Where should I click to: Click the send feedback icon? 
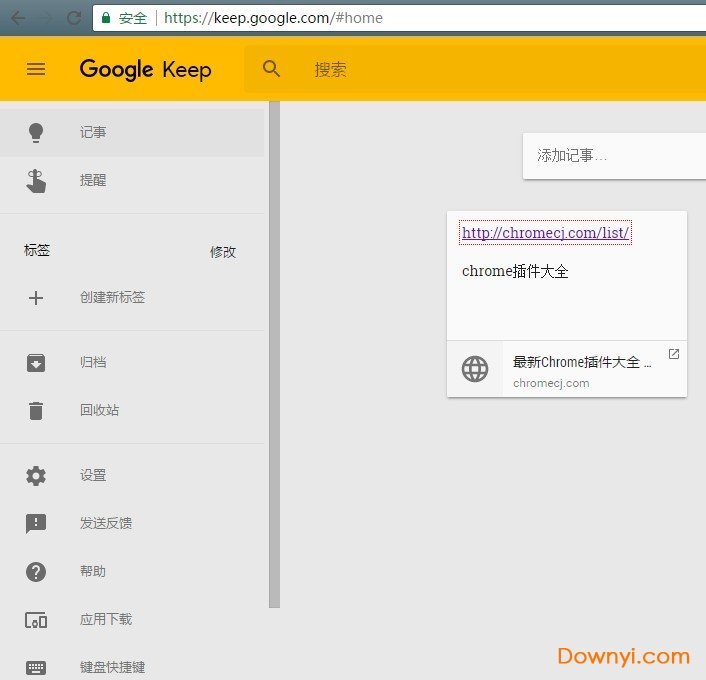tap(36, 523)
